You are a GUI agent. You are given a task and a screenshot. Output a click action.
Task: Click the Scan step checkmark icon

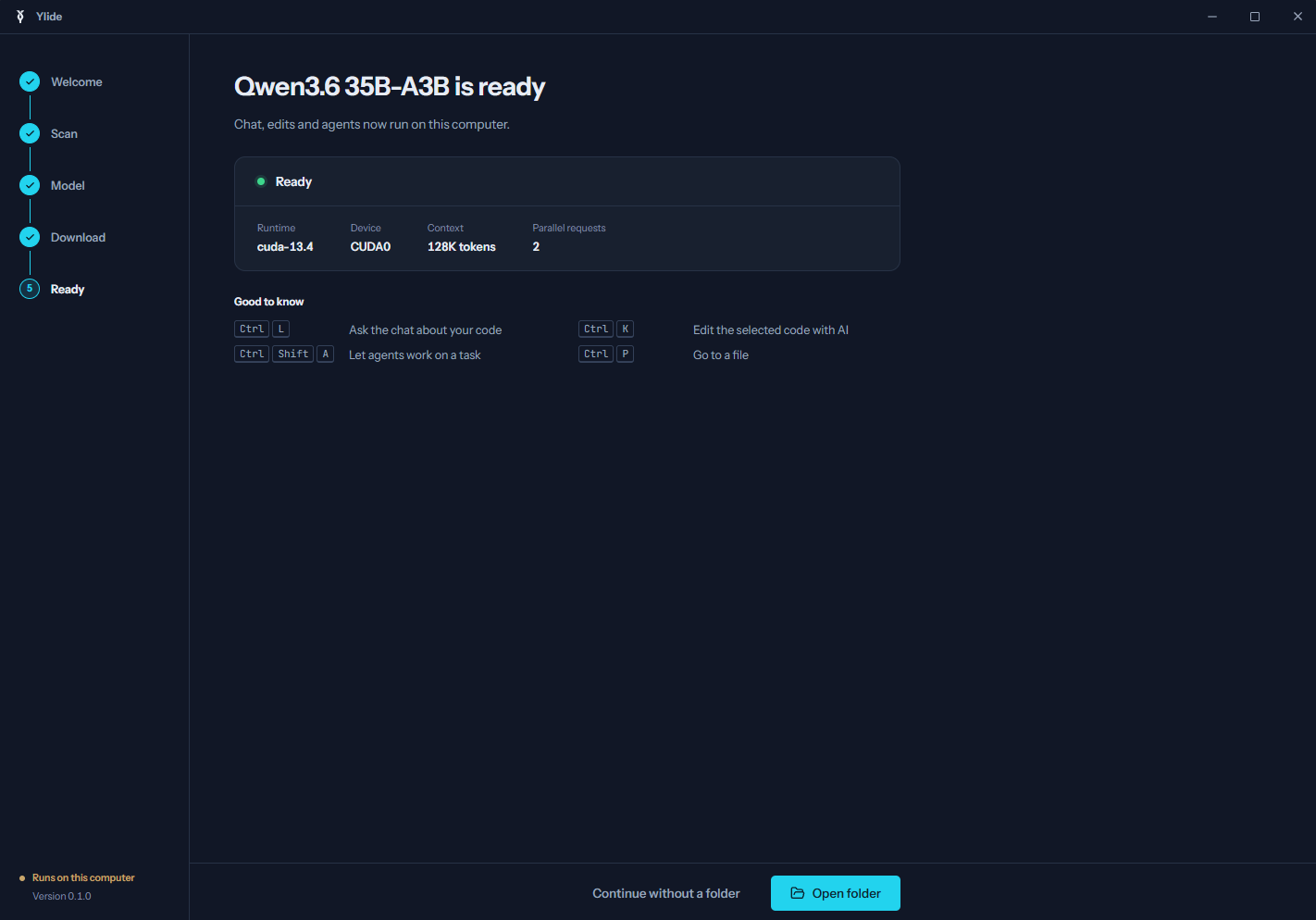[x=30, y=133]
